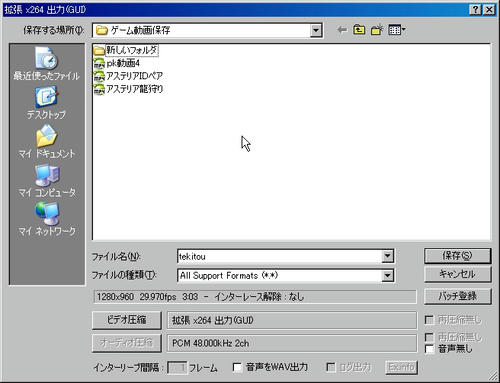Click the バッチ登録 button
The image size is (500, 383).
click(457, 296)
